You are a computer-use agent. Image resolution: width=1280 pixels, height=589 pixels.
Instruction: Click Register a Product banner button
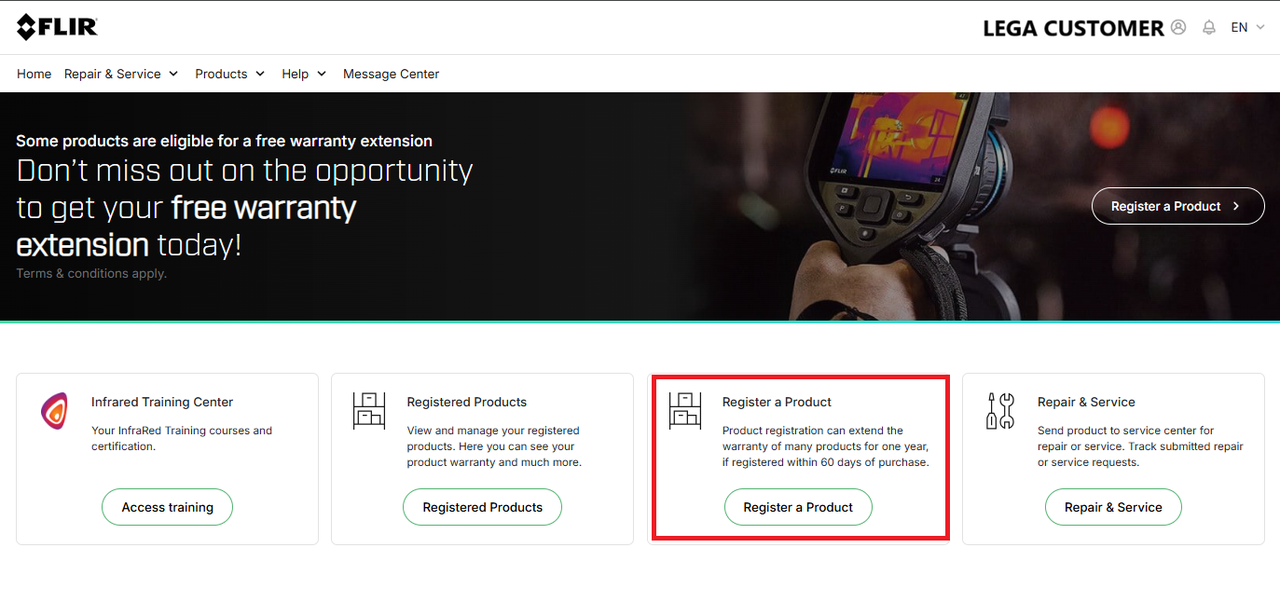[1178, 206]
